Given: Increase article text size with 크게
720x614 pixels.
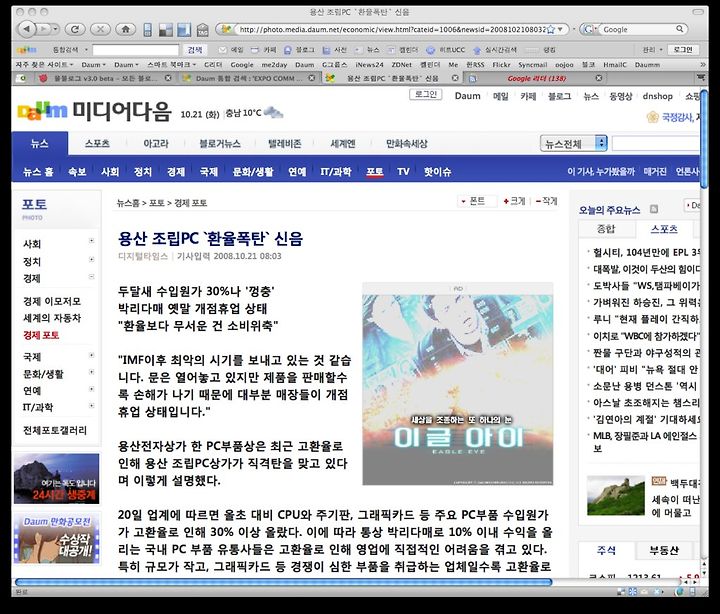Looking at the screenshot, I should pyautogui.click(x=514, y=201).
